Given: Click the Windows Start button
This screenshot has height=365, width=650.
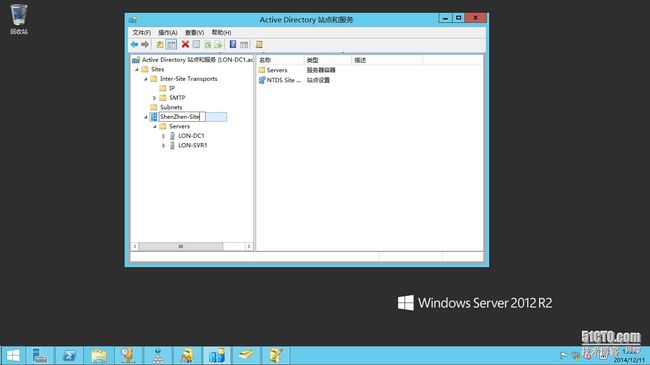Looking at the screenshot, I should tap(13, 355).
